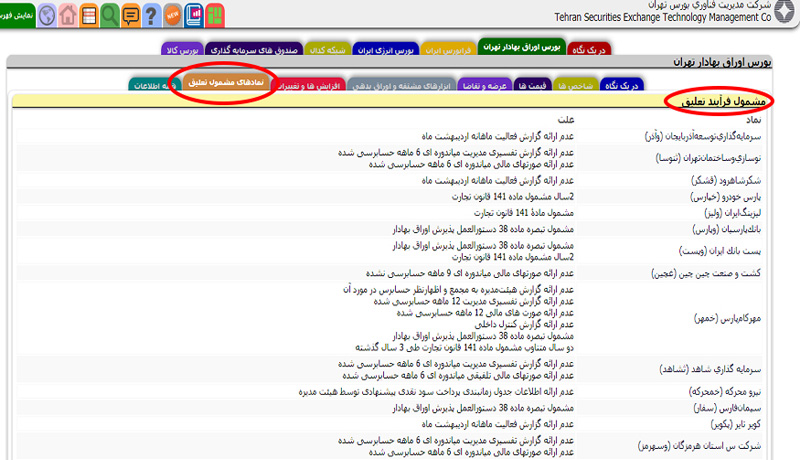Select the بورس اوراق بهادار تهران tab
800x460 pixels.
(521, 47)
